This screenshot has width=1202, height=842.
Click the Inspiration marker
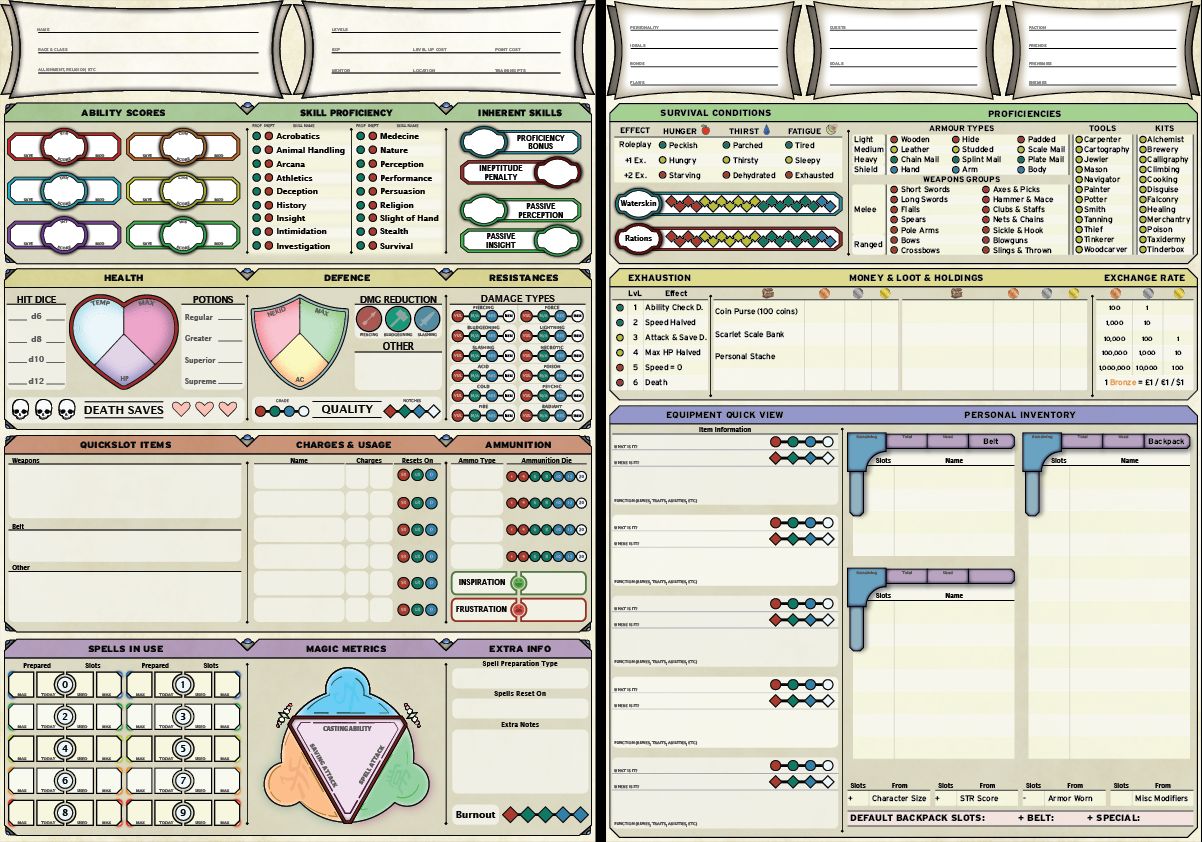coord(519,582)
